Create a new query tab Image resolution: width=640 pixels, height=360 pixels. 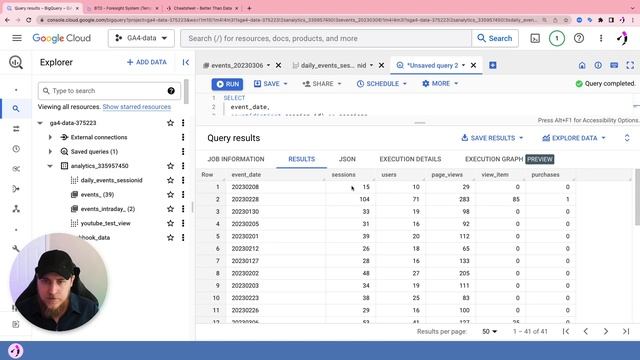coord(493,65)
